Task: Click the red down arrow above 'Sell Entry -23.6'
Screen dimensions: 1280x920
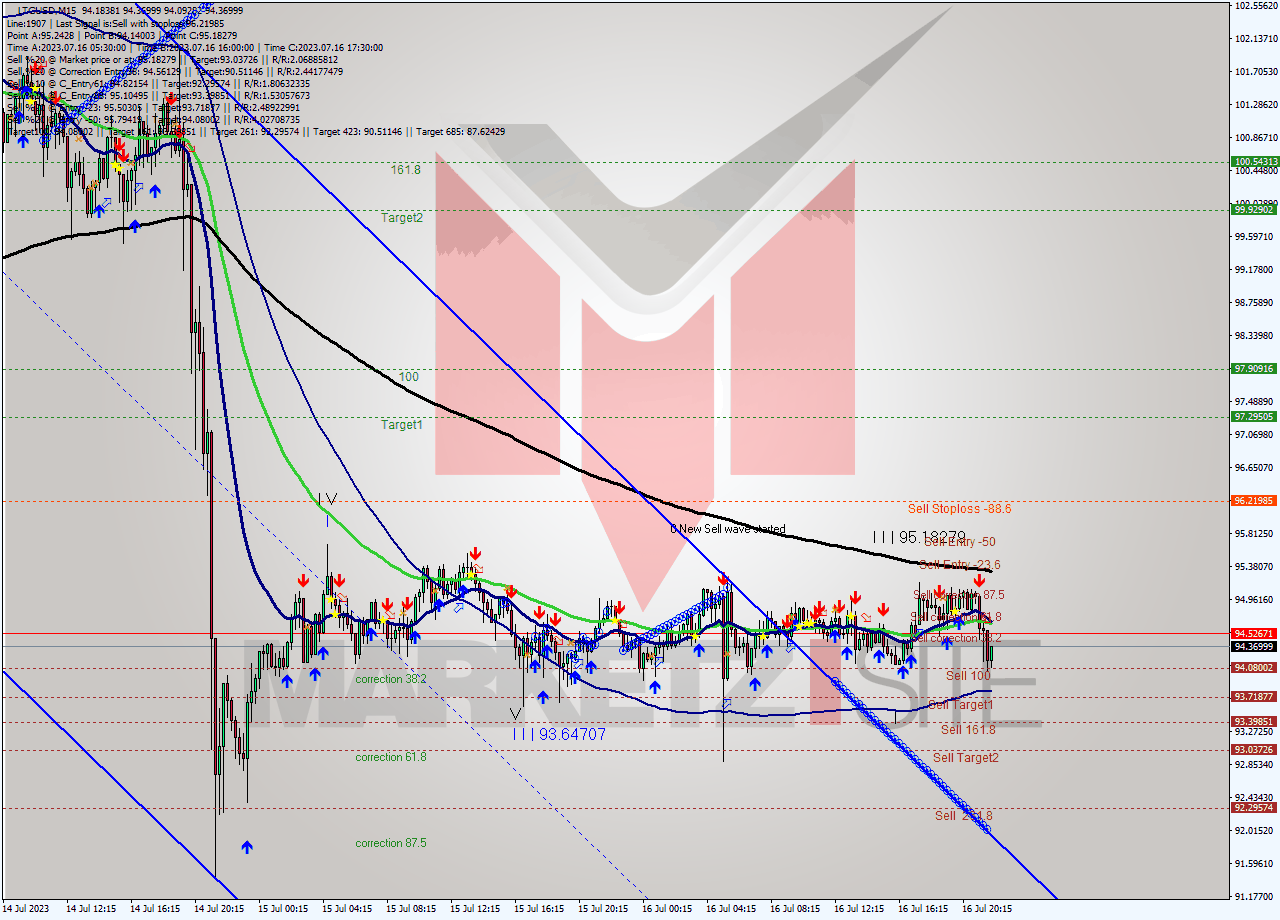Action: [x=979, y=580]
